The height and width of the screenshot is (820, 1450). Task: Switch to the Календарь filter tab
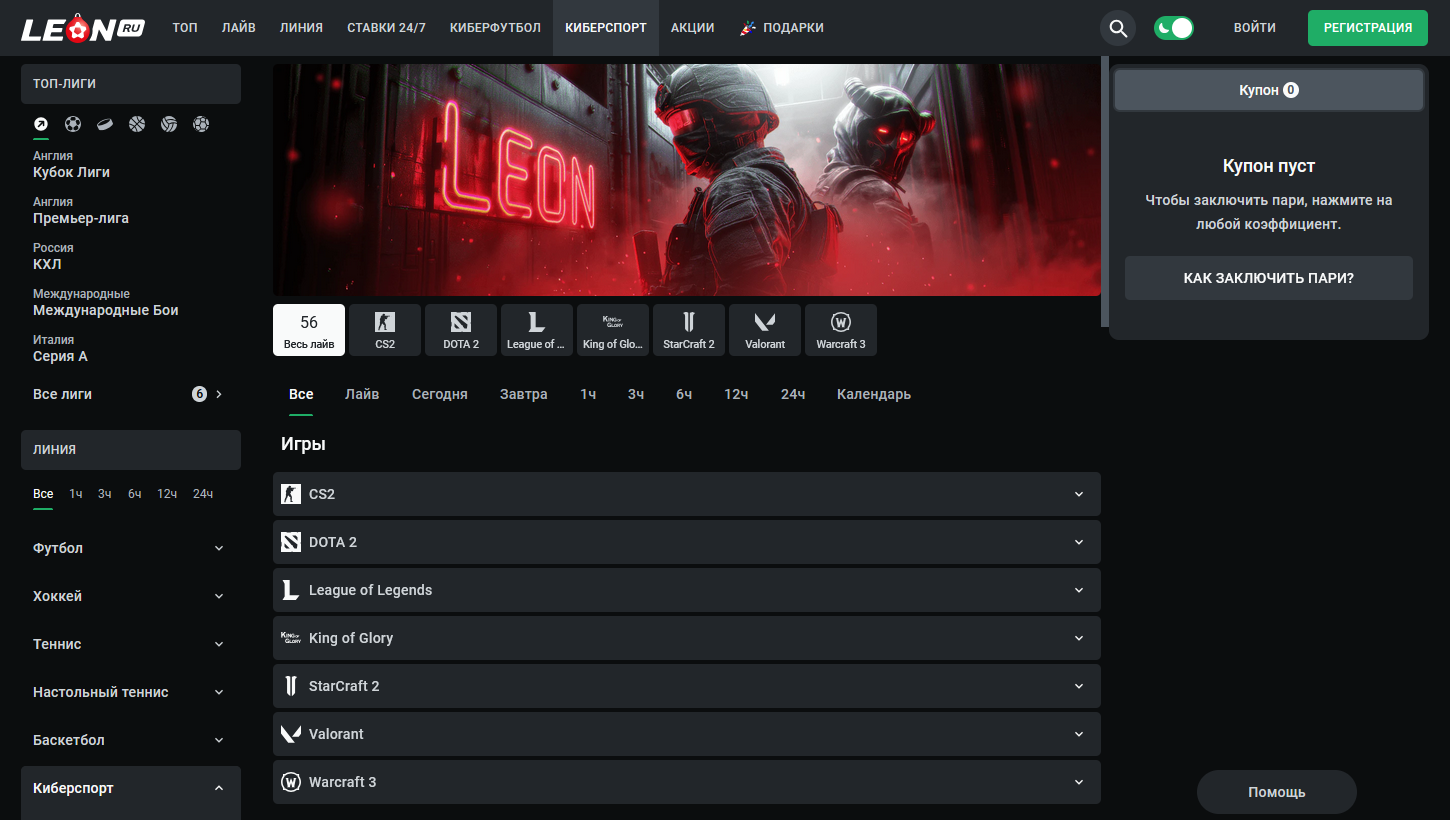click(874, 394)
